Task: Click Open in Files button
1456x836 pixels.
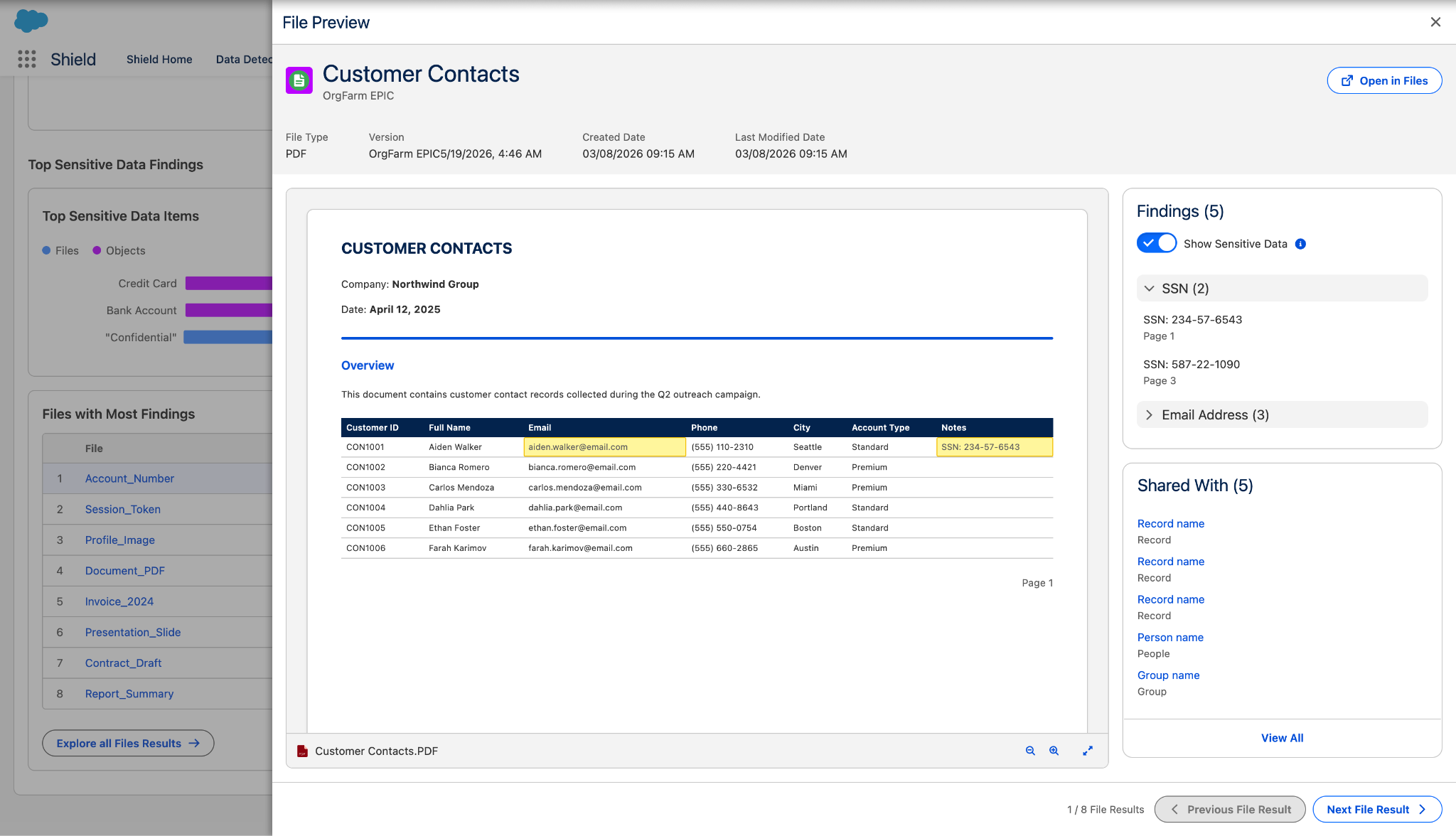Action: [1384, 80]
